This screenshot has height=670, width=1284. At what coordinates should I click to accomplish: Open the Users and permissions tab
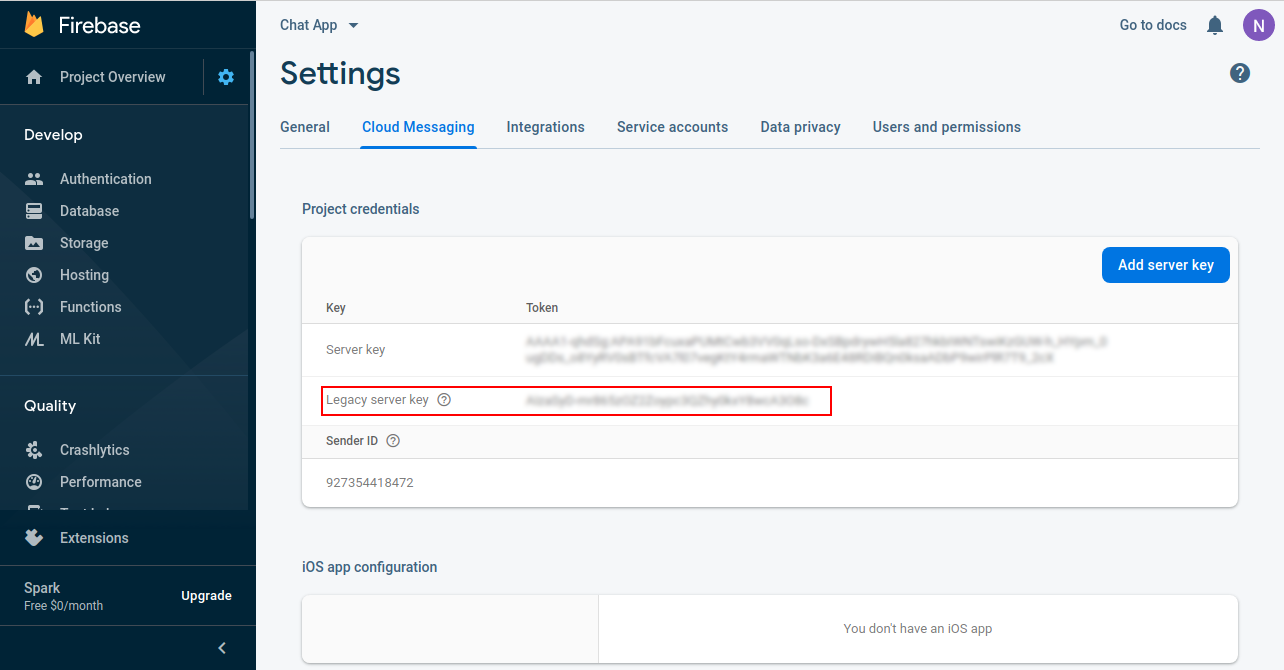point(946,127)
